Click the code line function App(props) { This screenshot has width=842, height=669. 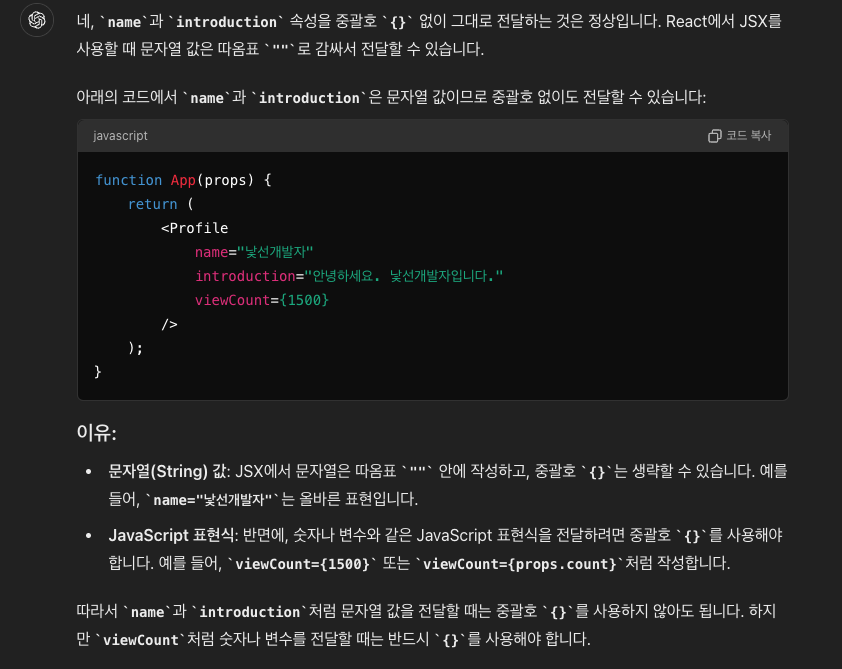point(183,180)
